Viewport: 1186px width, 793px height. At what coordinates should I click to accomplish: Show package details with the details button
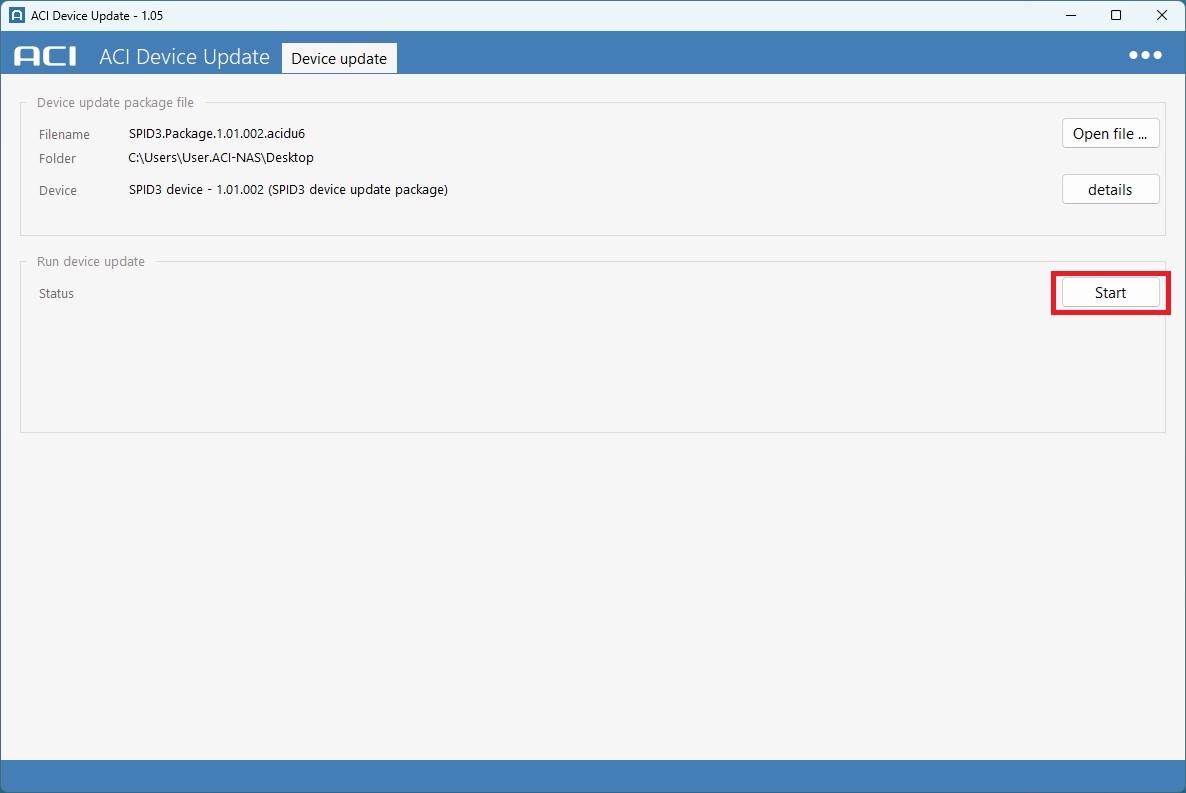coord(1110,190)
